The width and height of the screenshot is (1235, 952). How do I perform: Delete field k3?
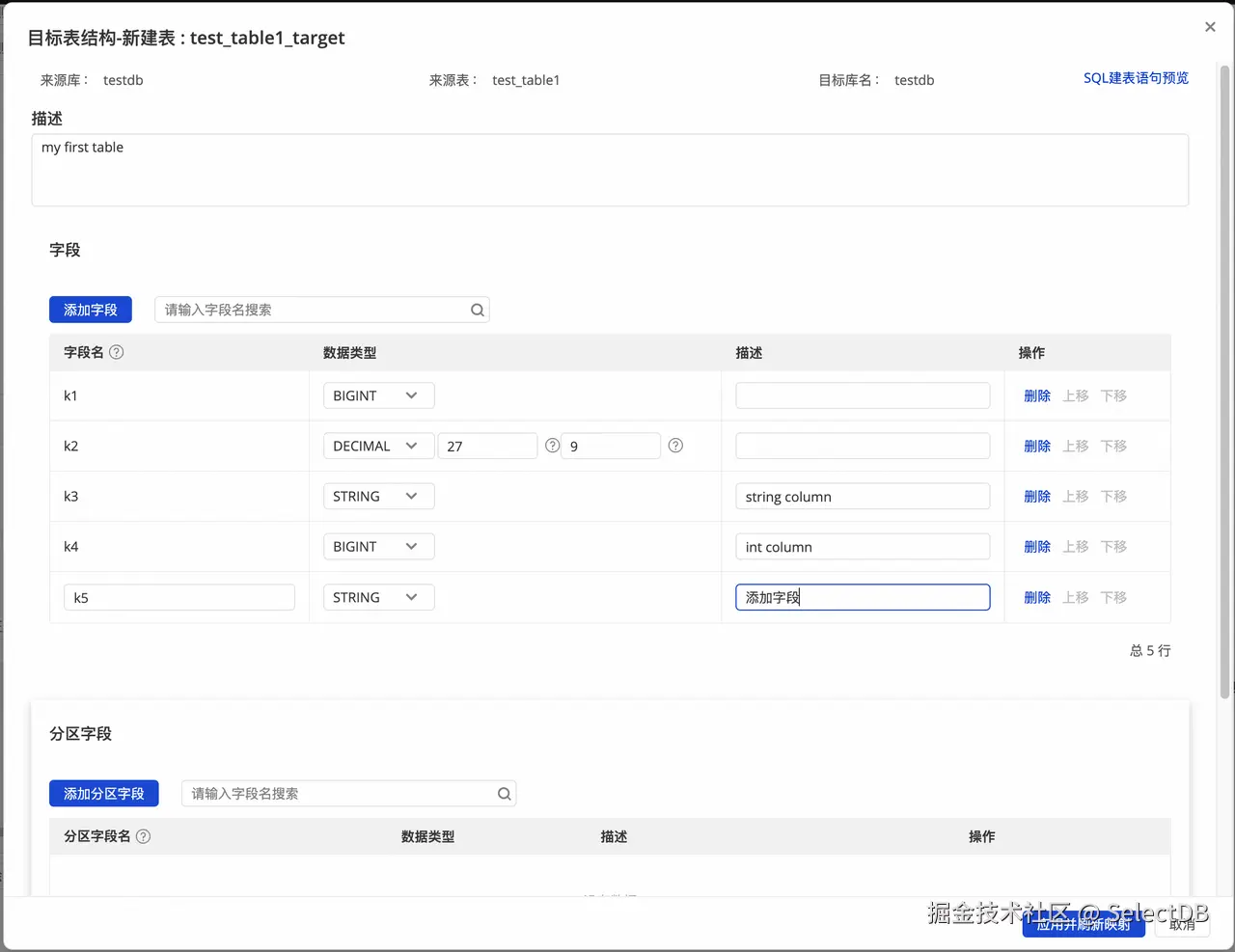(1037, 496)
